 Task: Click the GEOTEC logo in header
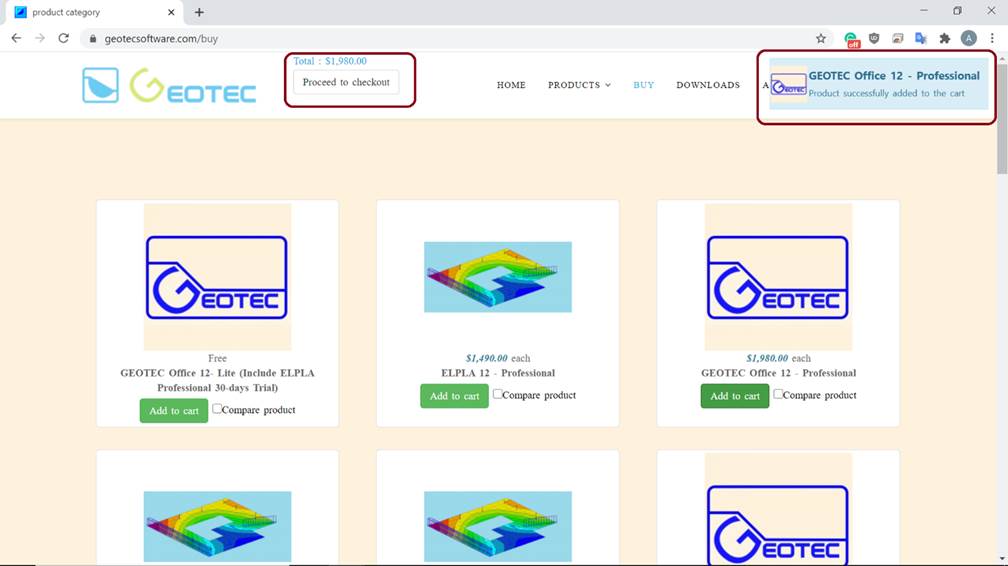click(193, 86)
